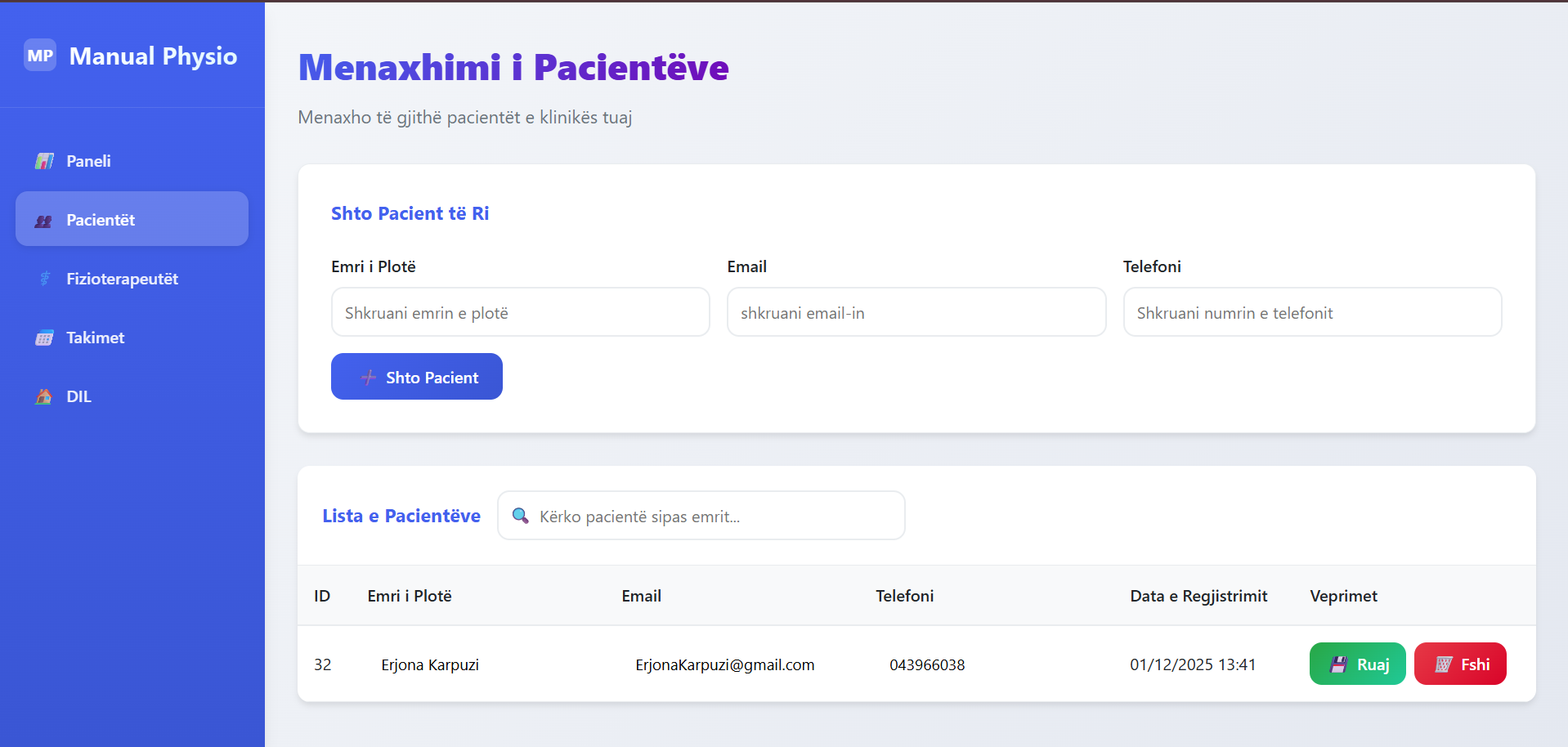Click the ErjonaKarpuzi@gmail.com email cell
Screen dimensions: 1568x747
(x=724, y=665)
